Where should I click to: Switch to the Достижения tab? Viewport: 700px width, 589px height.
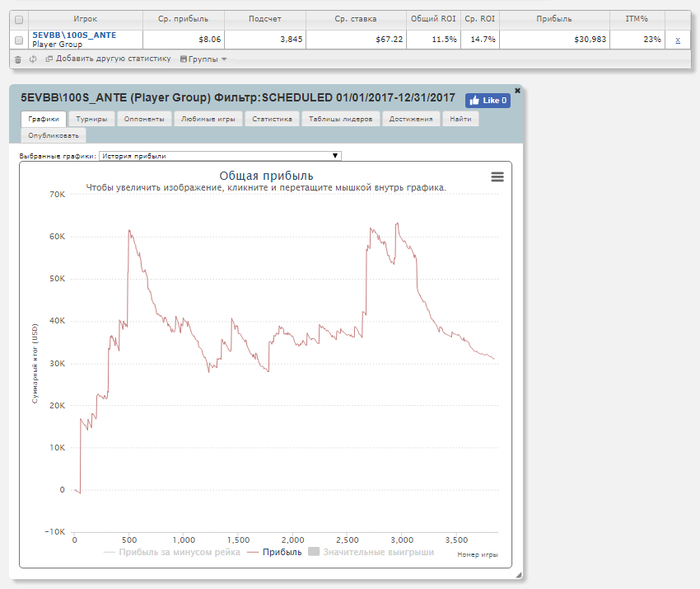pyautogui.click(x=411, y=119)
